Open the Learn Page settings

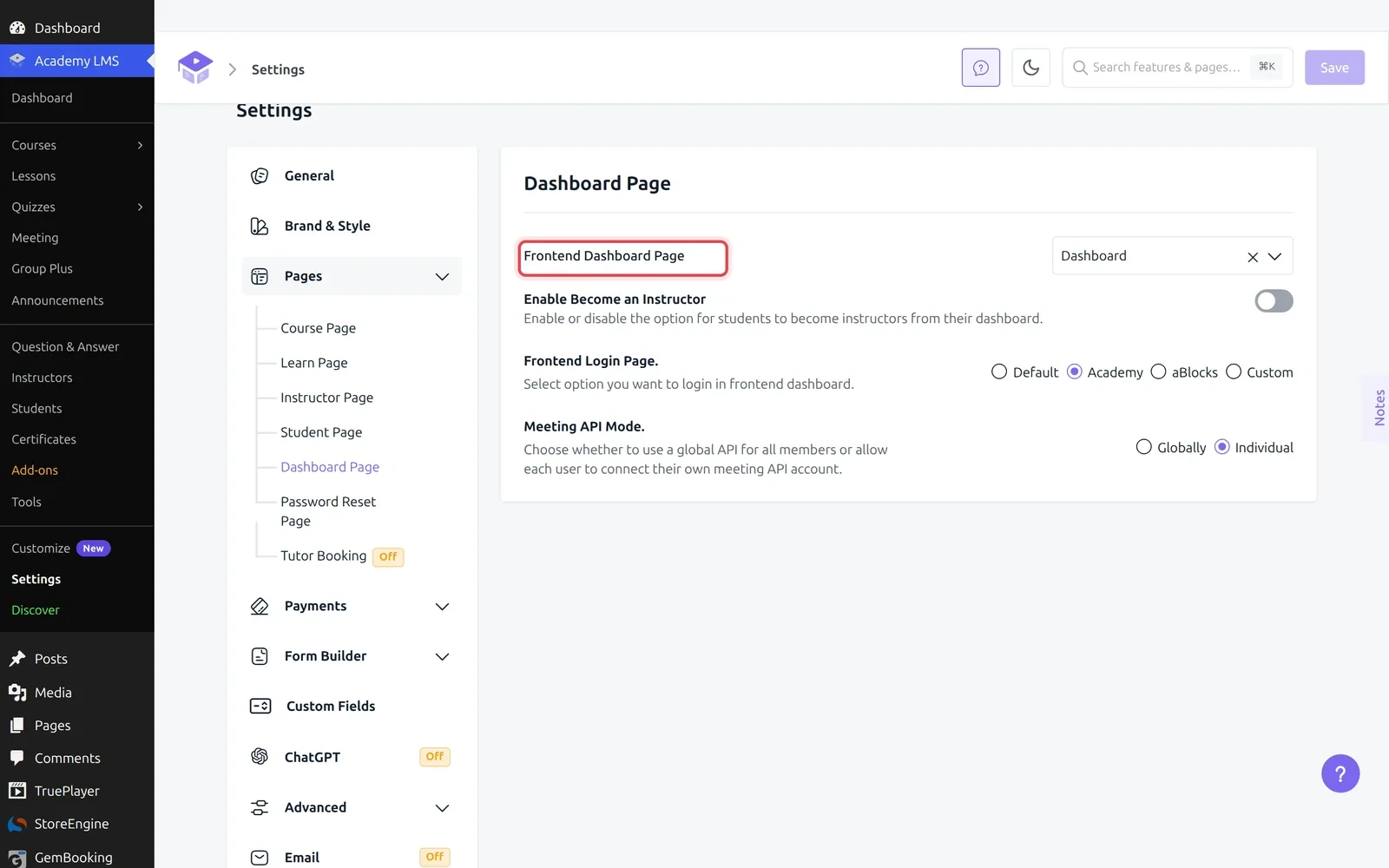(313, 363)
